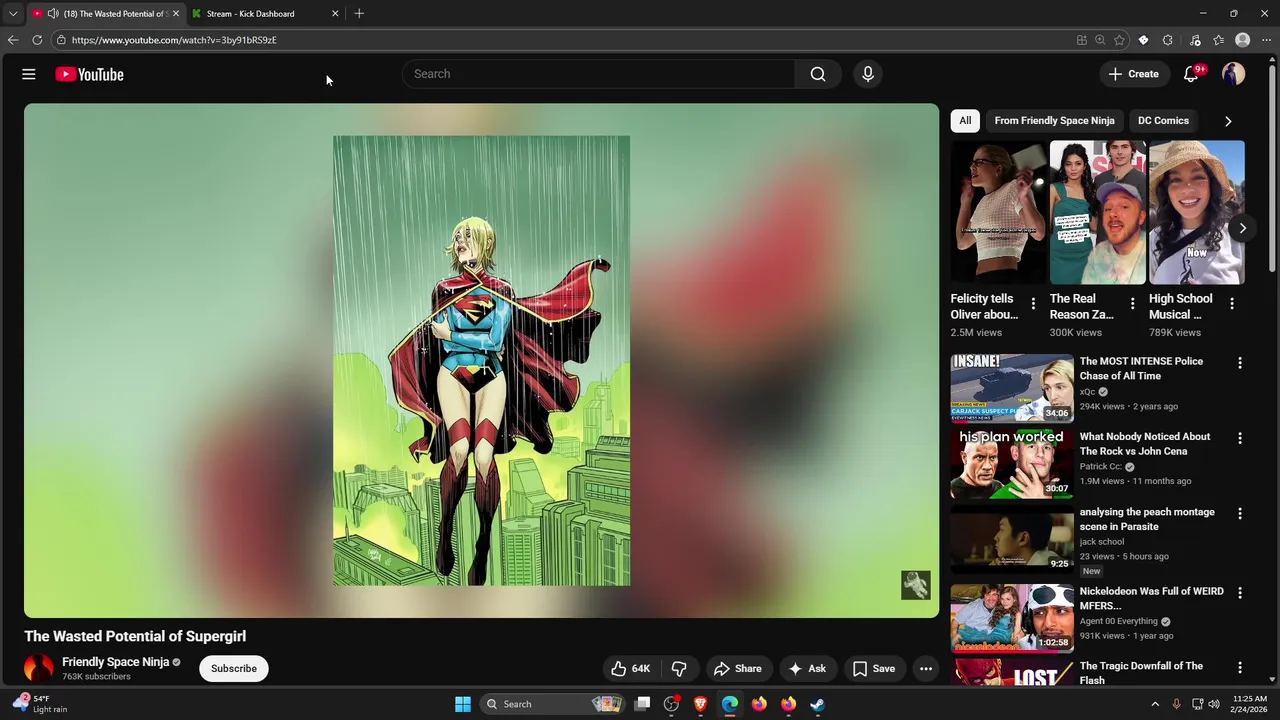Open Task View from the taskbar

(643, 704)
